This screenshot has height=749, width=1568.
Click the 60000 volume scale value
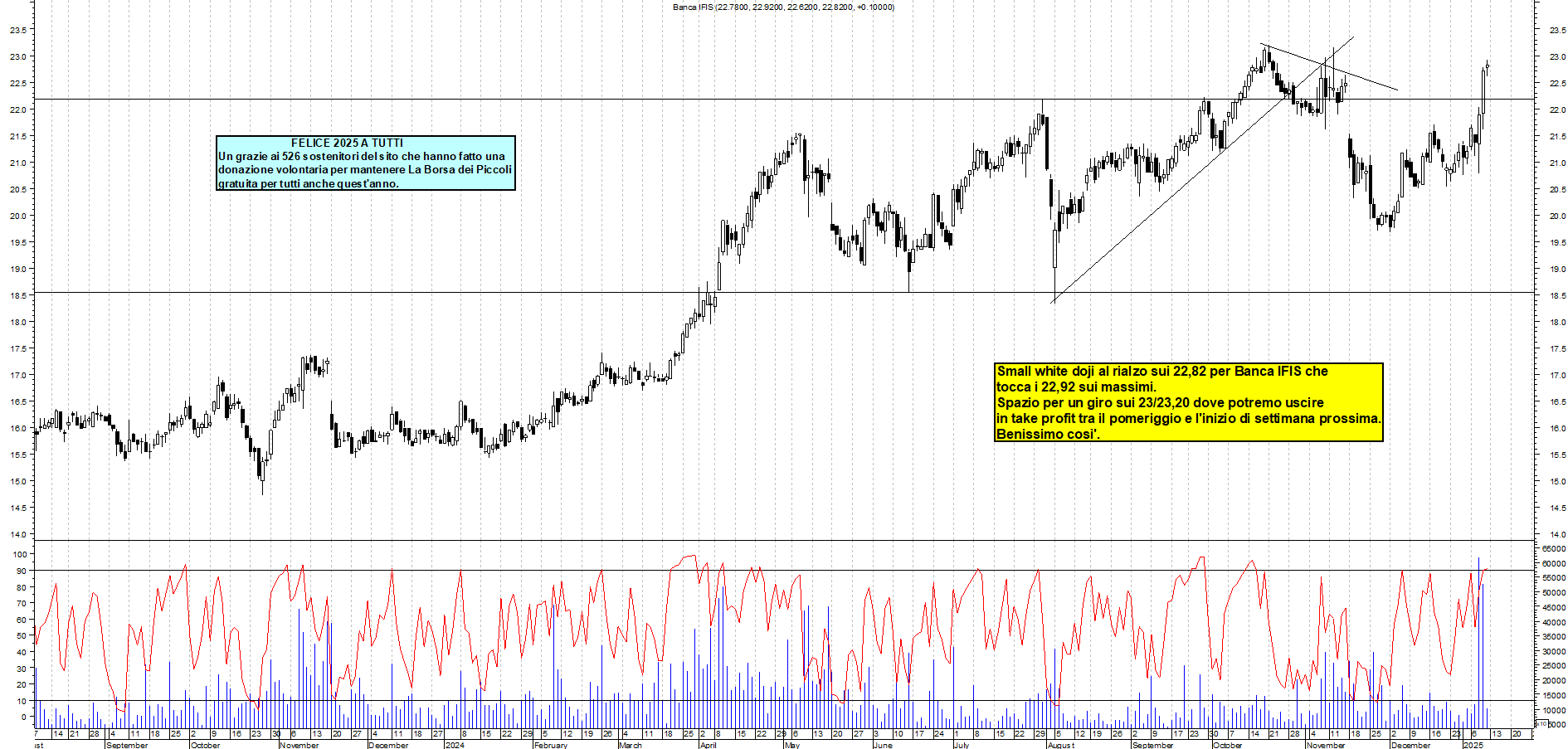tap(1554, 563)
